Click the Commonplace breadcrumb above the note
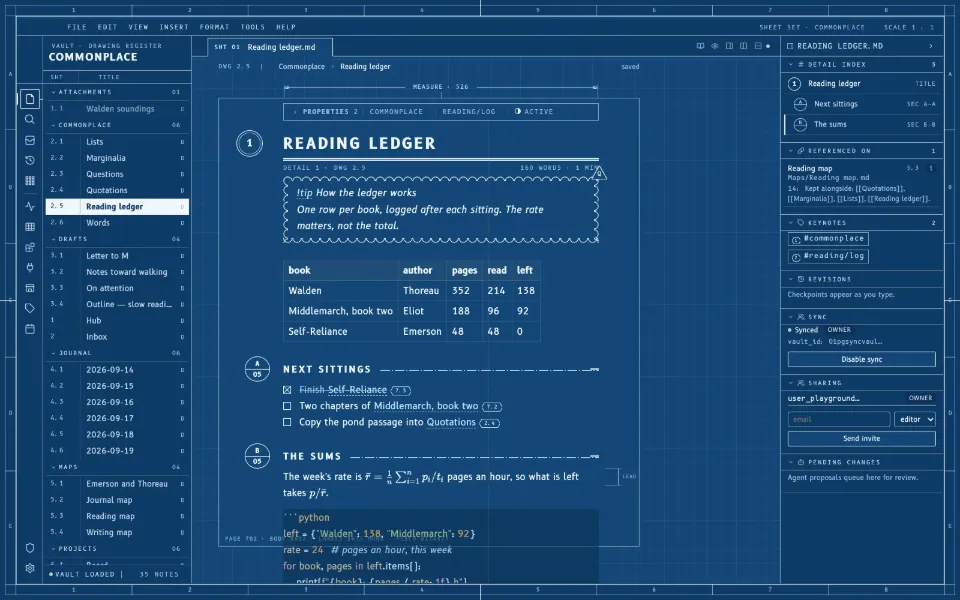960x600 pixels. click(301, 66)
